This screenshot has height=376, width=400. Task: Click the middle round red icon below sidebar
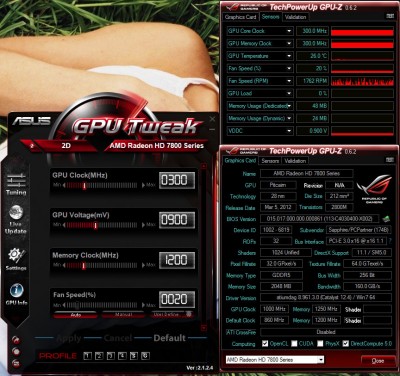[x=15, y=351]
